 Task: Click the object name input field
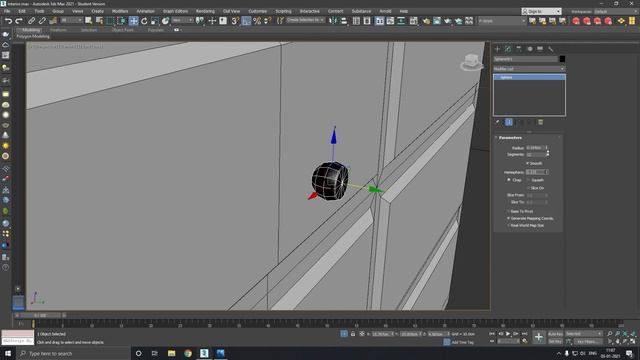point(525,59)
